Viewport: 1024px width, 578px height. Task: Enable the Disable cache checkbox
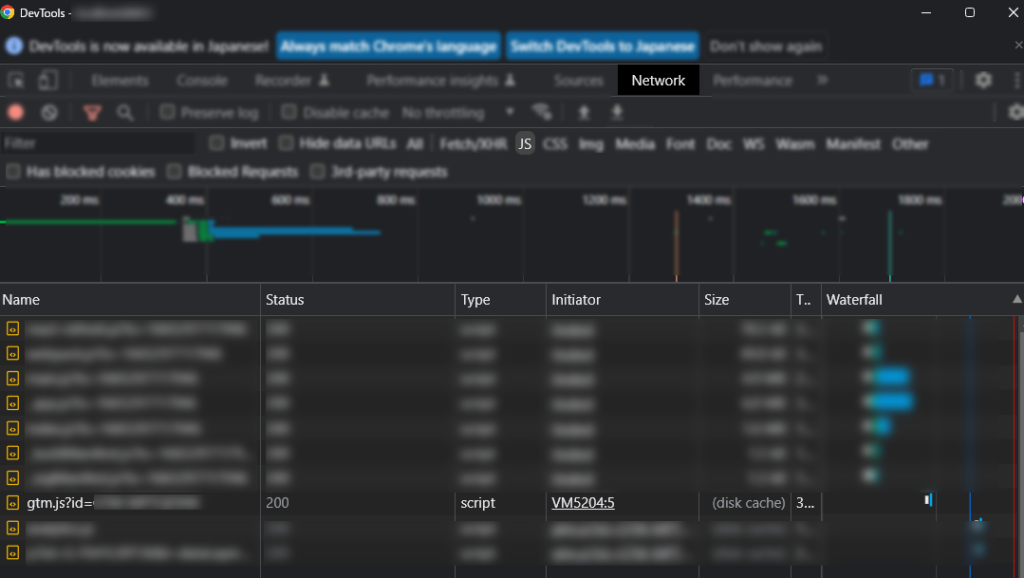(289, 112)
